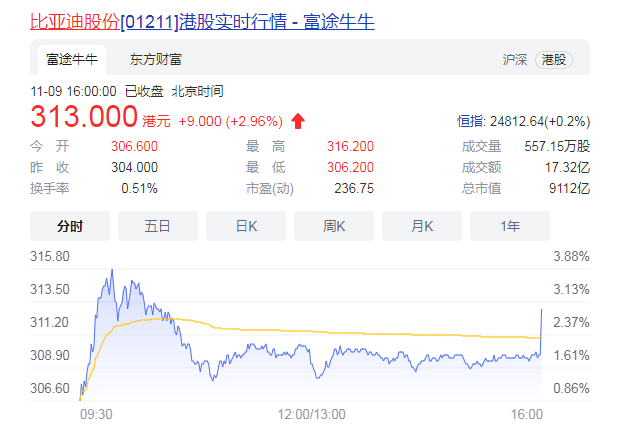The height and width of the screenshot is (428, 625).
Task: Click the 昨收 value 304.000
Action: (x=134, y=167)
